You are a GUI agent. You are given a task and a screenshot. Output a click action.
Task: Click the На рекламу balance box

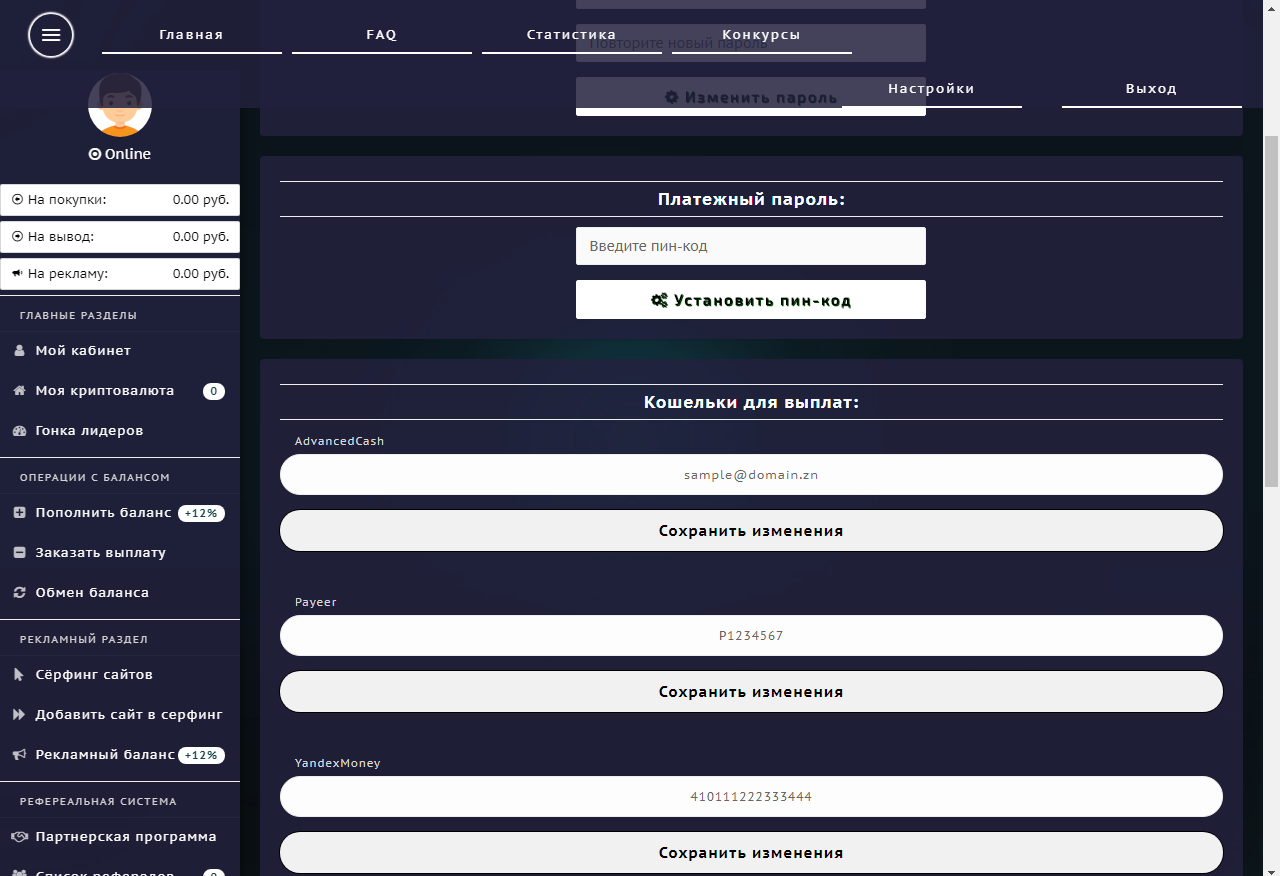(x=120, y=274)
